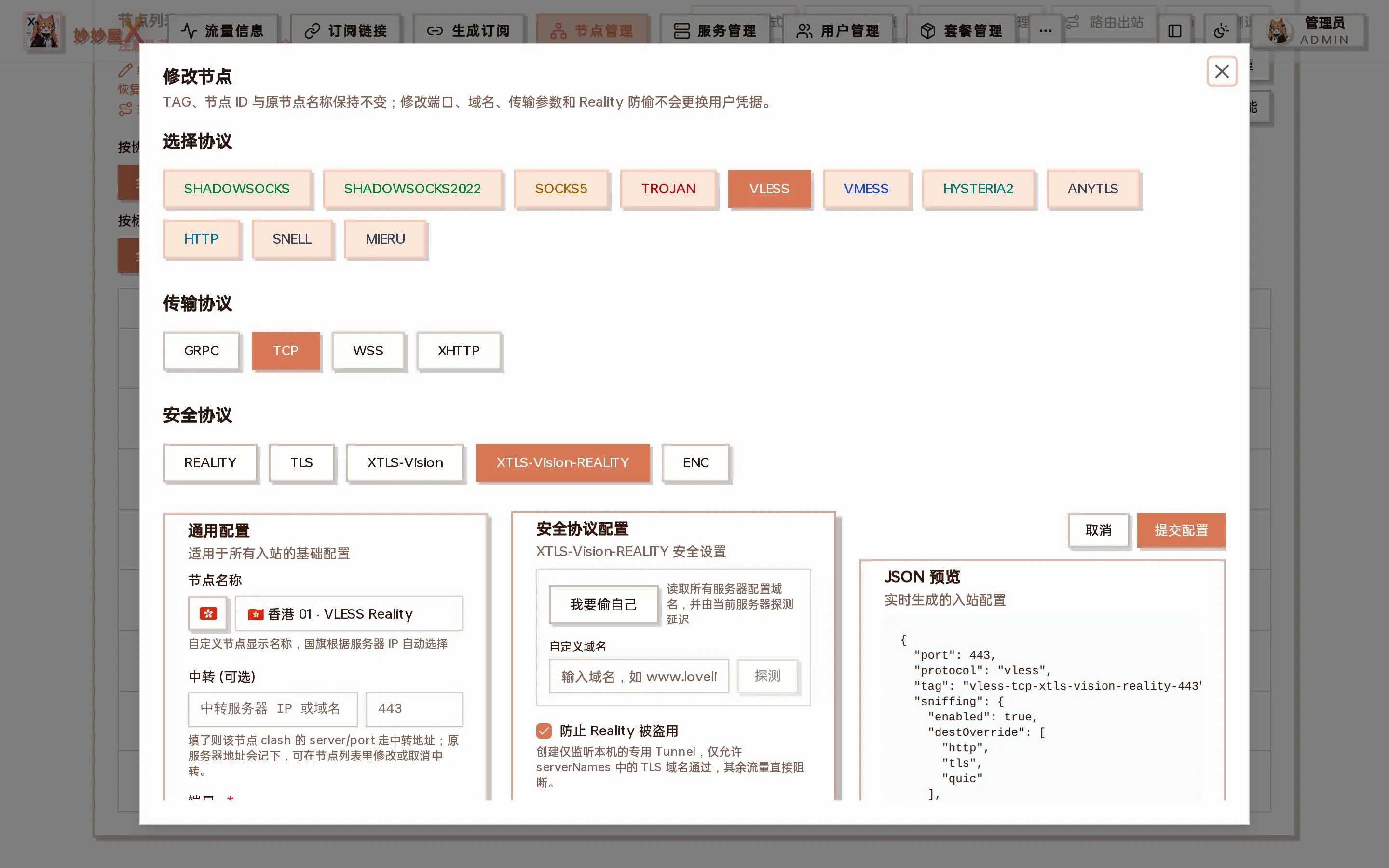Select the SHADOWSOCKS protocol
The height and width of the screenshot is (868, 1389).
tap(236, 189)
